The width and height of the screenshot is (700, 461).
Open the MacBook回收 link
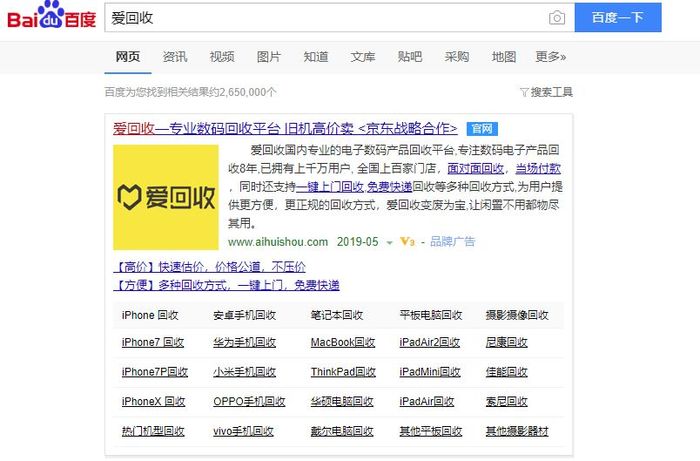(343, 342)
